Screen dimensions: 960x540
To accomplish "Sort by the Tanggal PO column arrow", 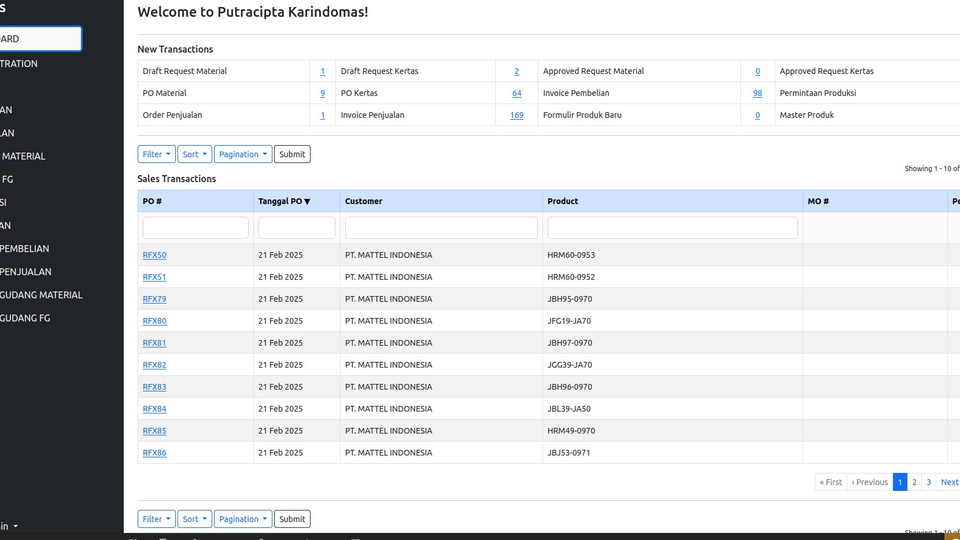I will click(307, 202).
